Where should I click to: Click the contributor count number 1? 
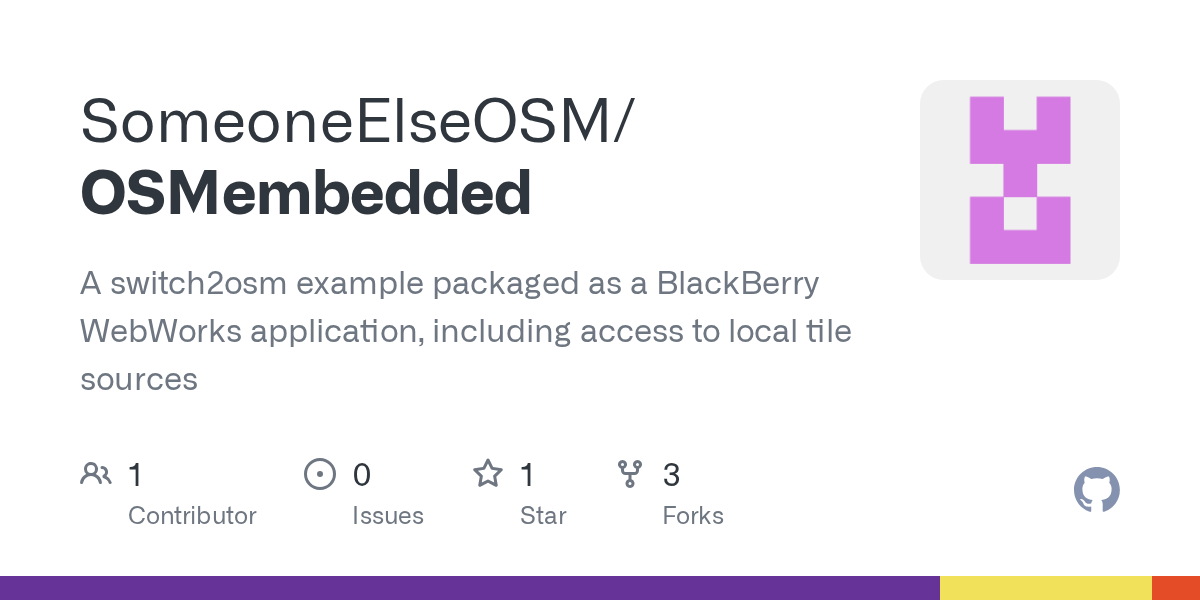136,475
